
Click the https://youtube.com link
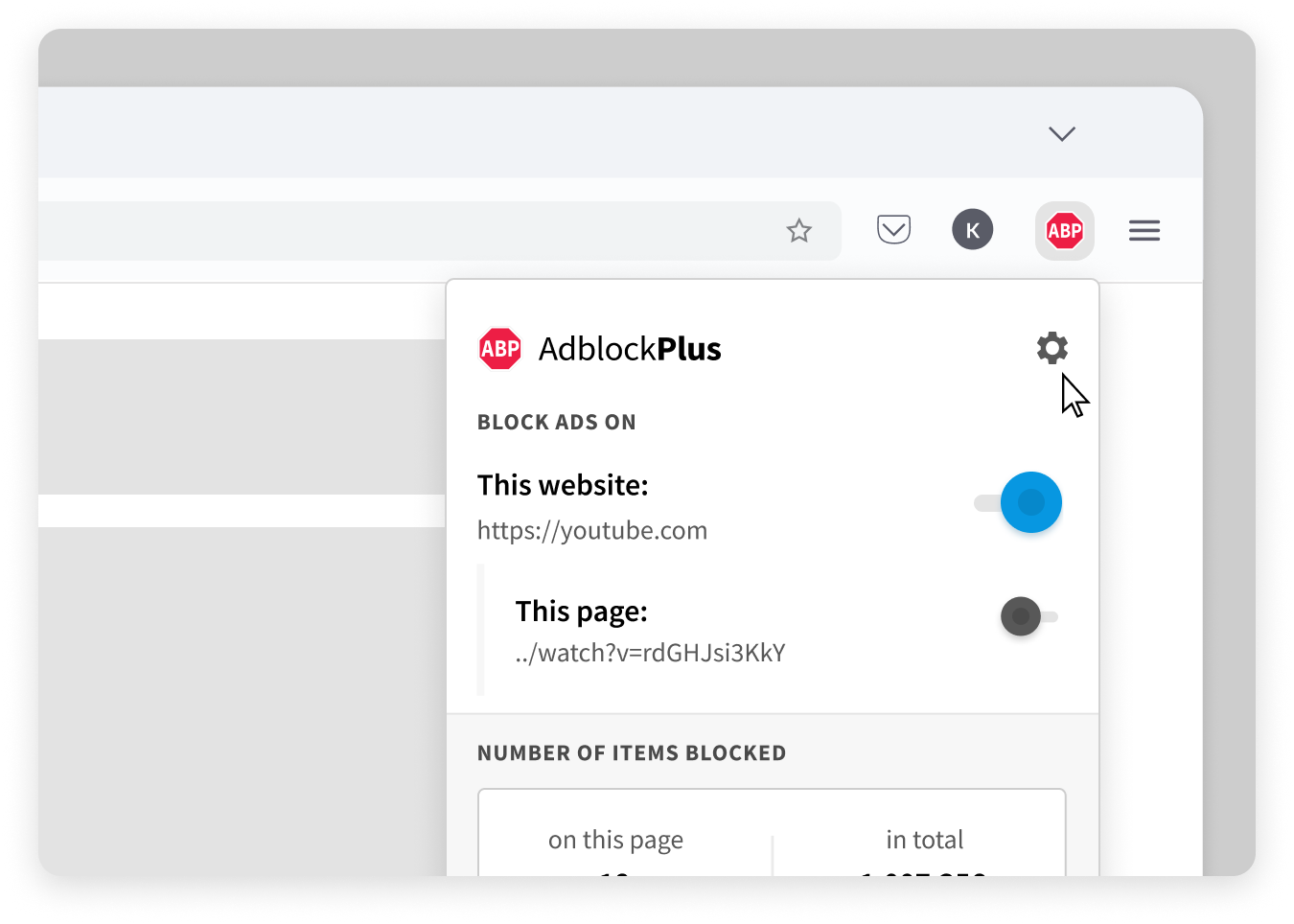591,529
